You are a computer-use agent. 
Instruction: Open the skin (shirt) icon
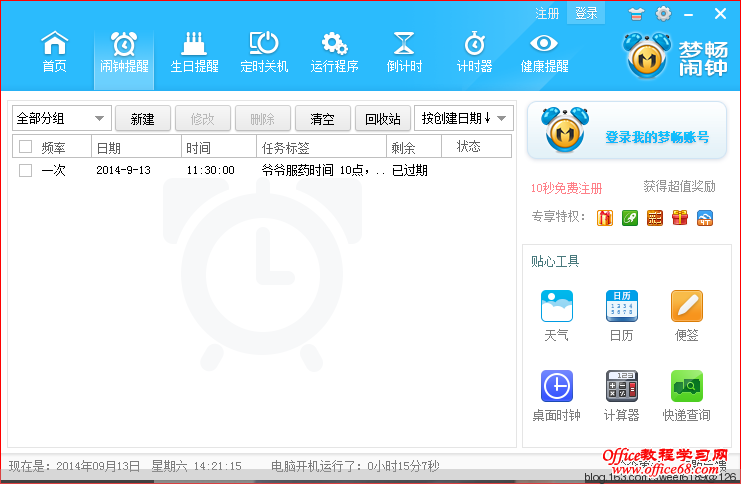(x=636, y=14)
